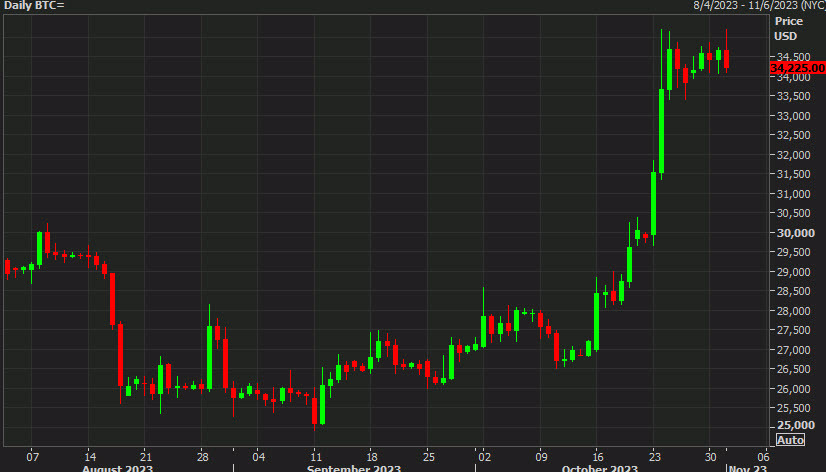This screenshot has height=472, width=826.
Task: Select the 31,500 price axis label
Action: pos(793,174)
